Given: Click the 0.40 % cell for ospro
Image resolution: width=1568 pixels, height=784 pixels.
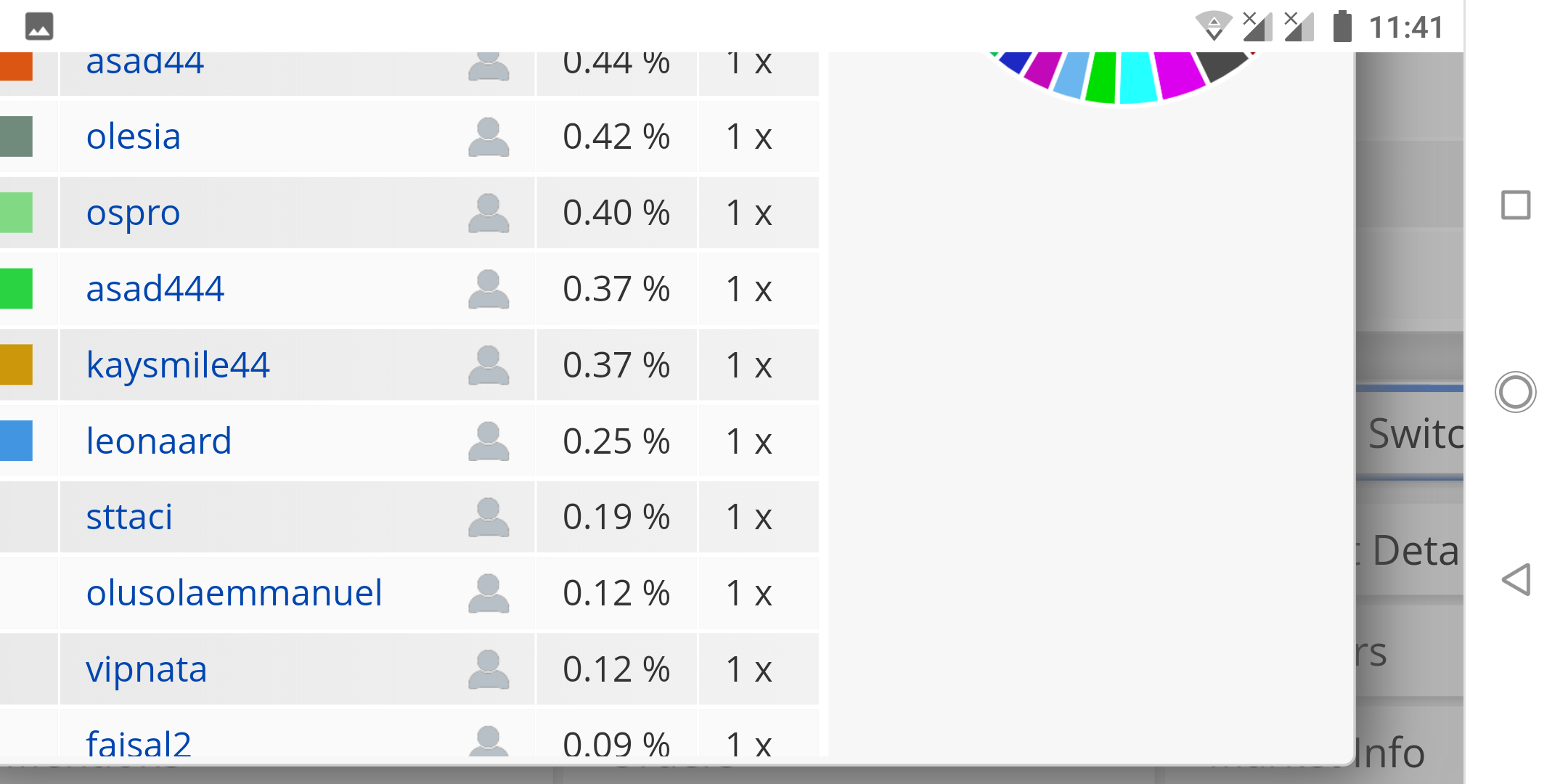Looking at the screenshot, I should tap(616, 213).
